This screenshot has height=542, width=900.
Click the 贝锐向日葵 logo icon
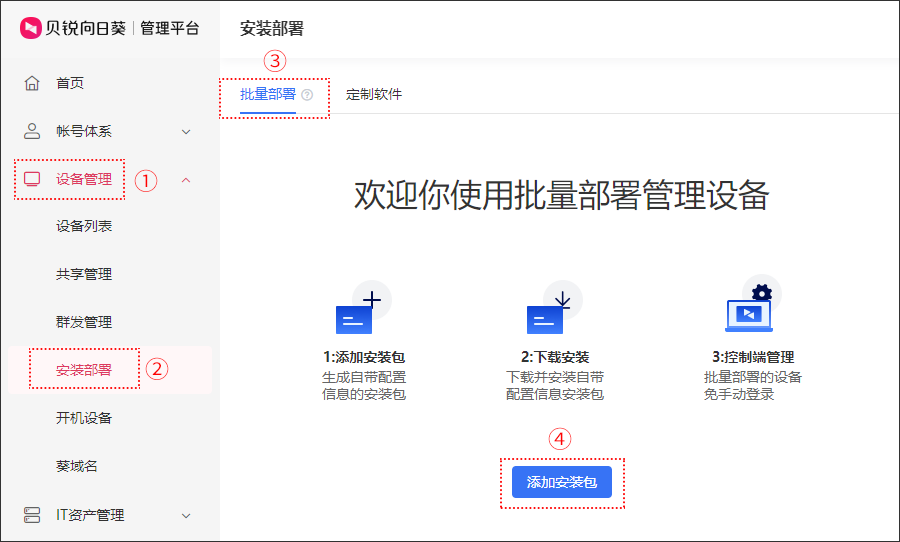point(30,28)
